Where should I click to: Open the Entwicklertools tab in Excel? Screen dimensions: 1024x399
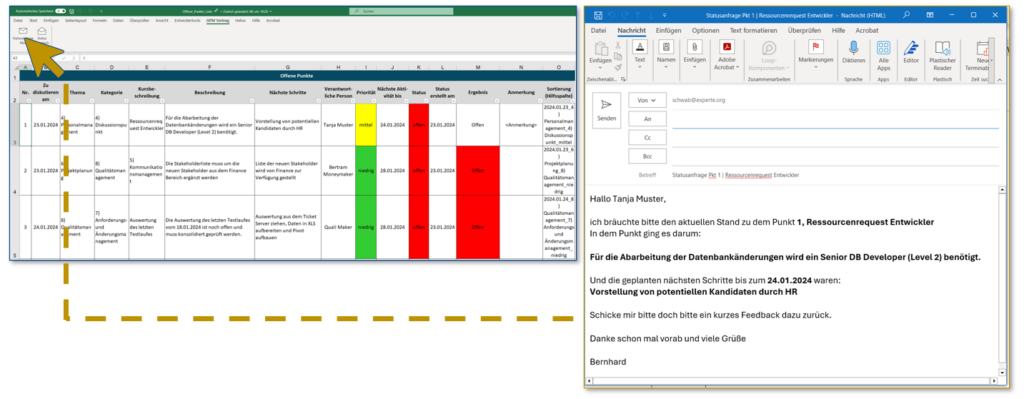[187, 21]
